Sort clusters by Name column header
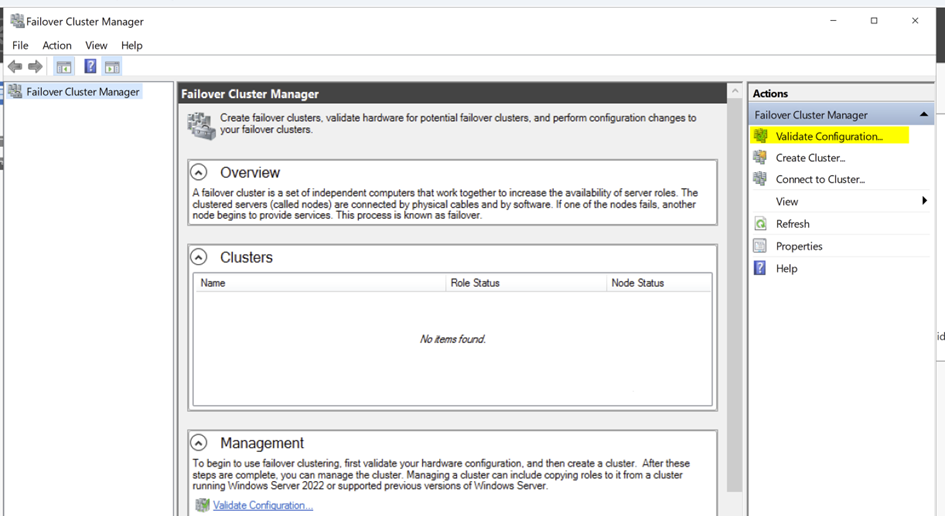This screenshot has height=516, width=945. pyautogui.click(x=320, y=283)
